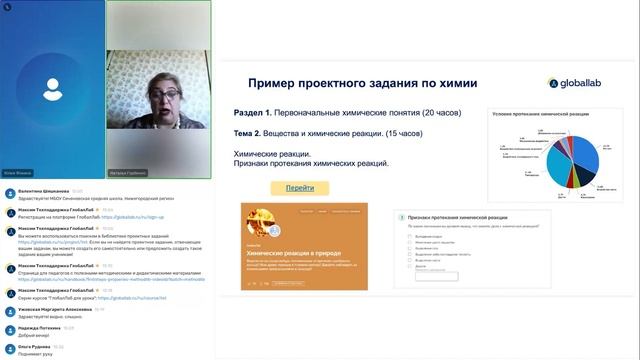
Task: Open Ужовская Маргарита Алексеевна's avatar
Action: 10,312
